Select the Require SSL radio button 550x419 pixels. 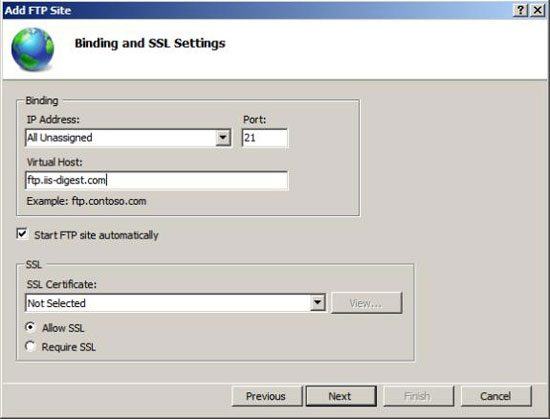tap(31, 346)
